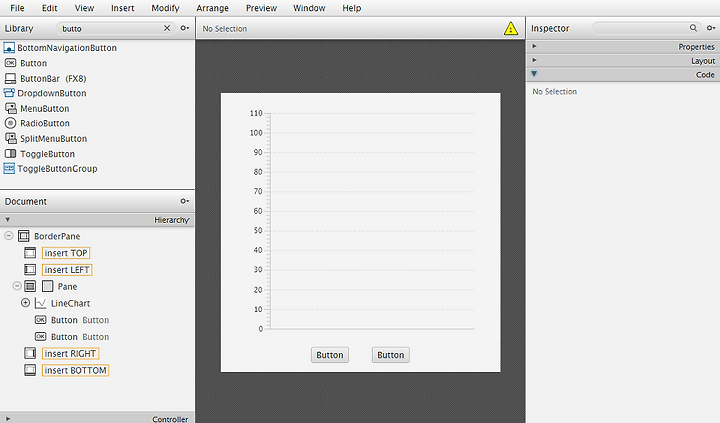
Task: Click the DropdownButton library icon
Action: pos(9,93)
